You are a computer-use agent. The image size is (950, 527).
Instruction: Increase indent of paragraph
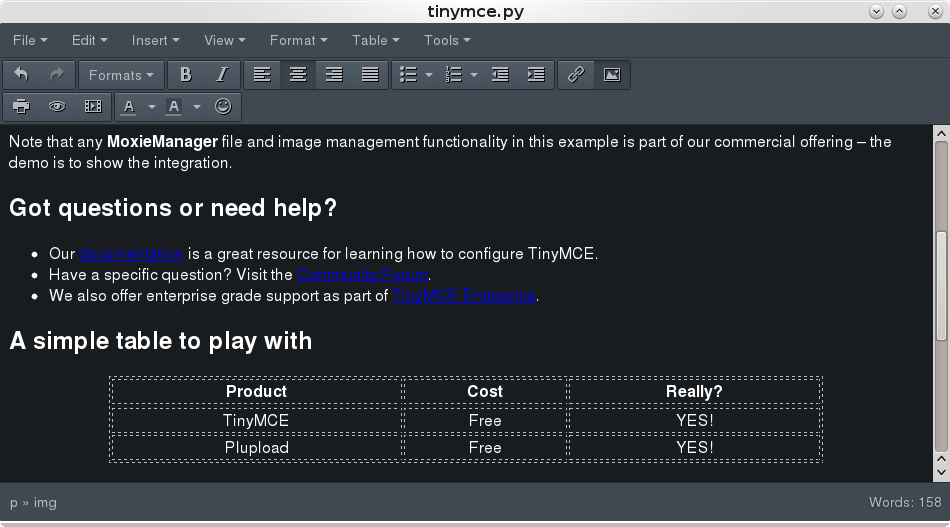tap(536, 75)
